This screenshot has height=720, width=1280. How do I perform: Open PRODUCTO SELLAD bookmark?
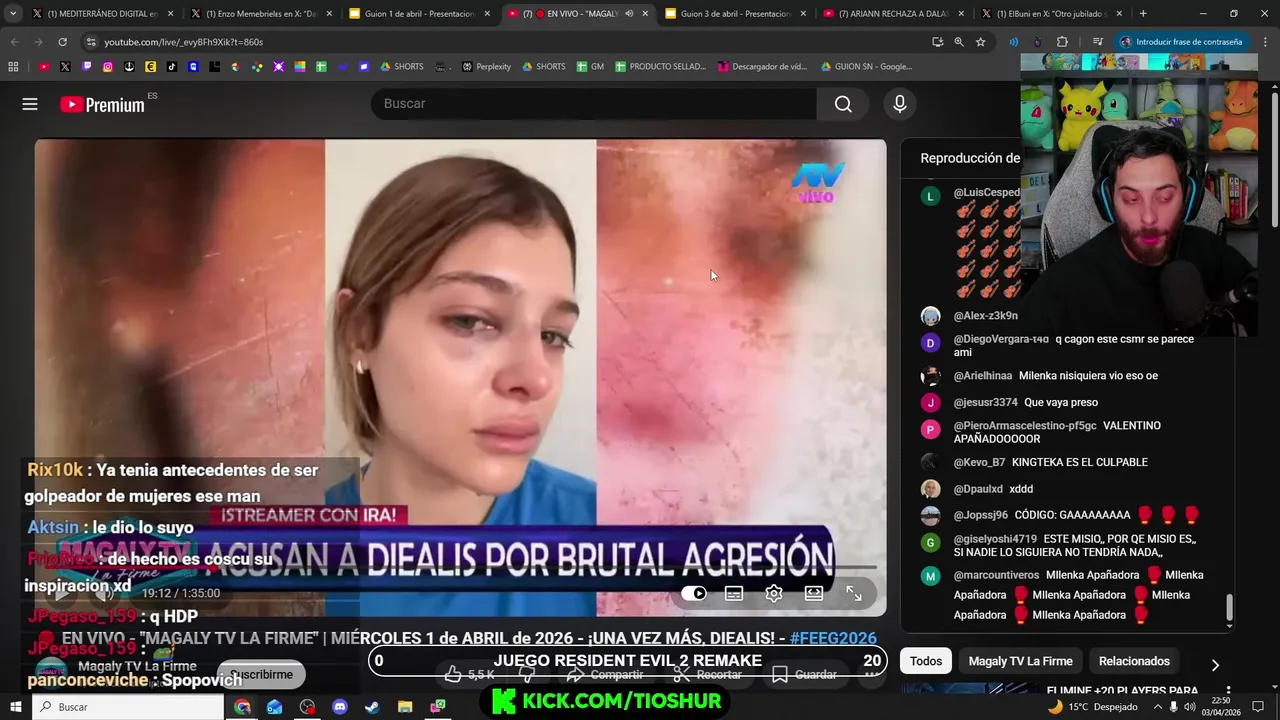660,67
